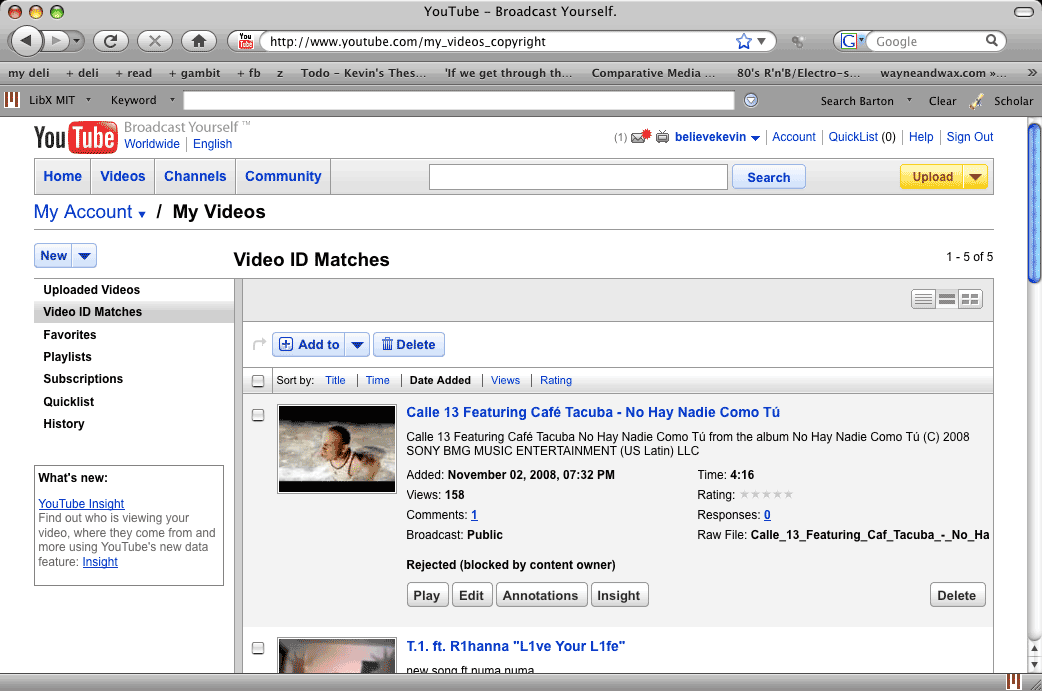Open the New button dropdown arrow
Screen dimensions: 1042x691
click(x=84, y=256)
